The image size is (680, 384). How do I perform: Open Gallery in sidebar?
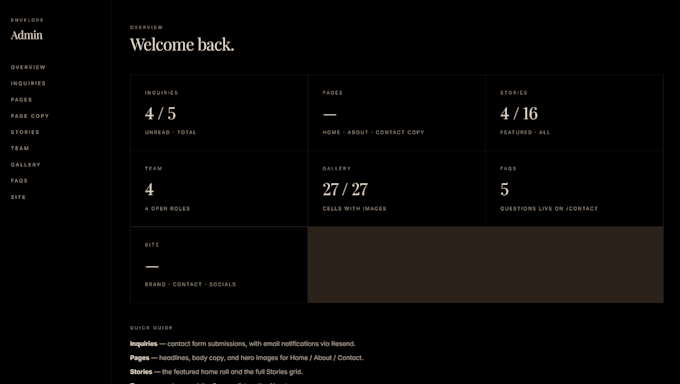tap(26, 165)
